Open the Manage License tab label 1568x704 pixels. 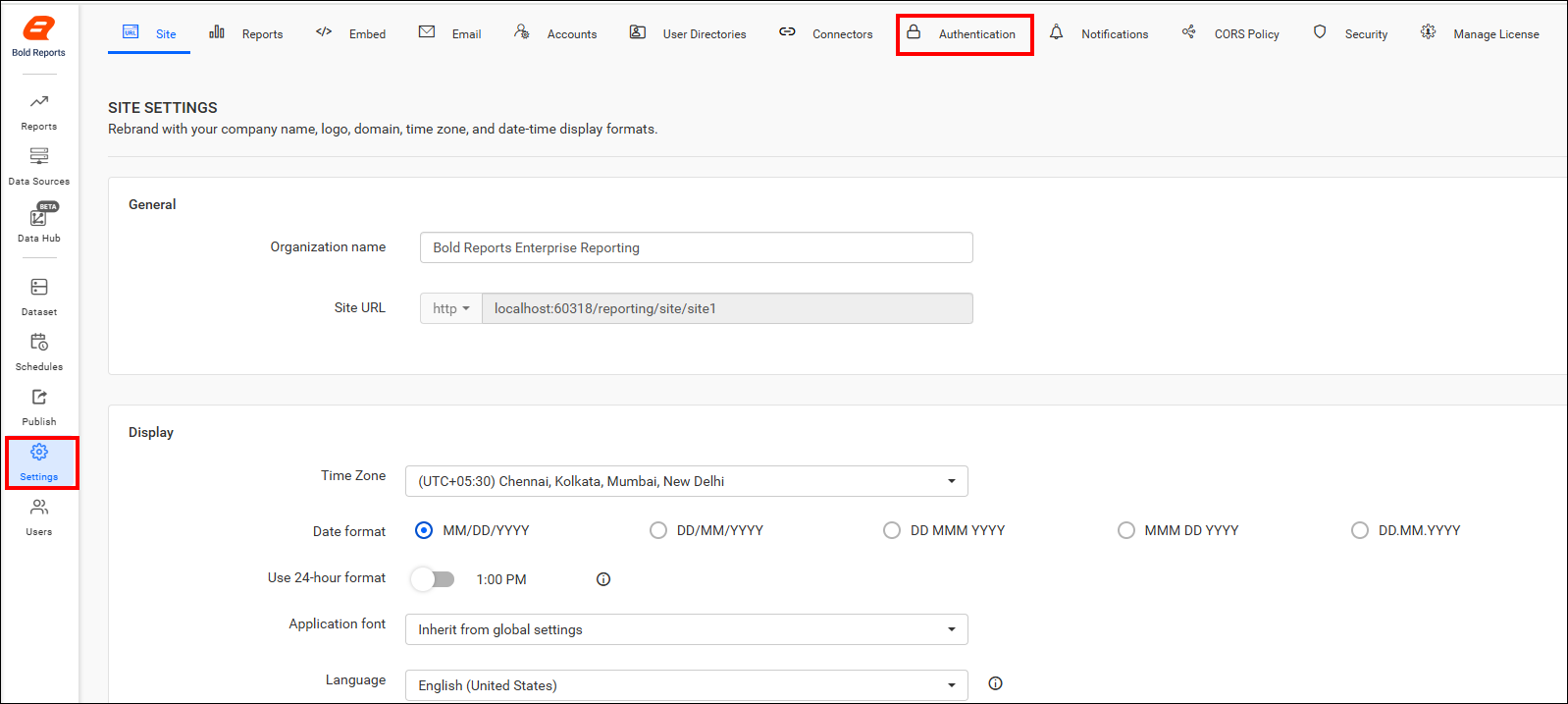(1496, 33)
